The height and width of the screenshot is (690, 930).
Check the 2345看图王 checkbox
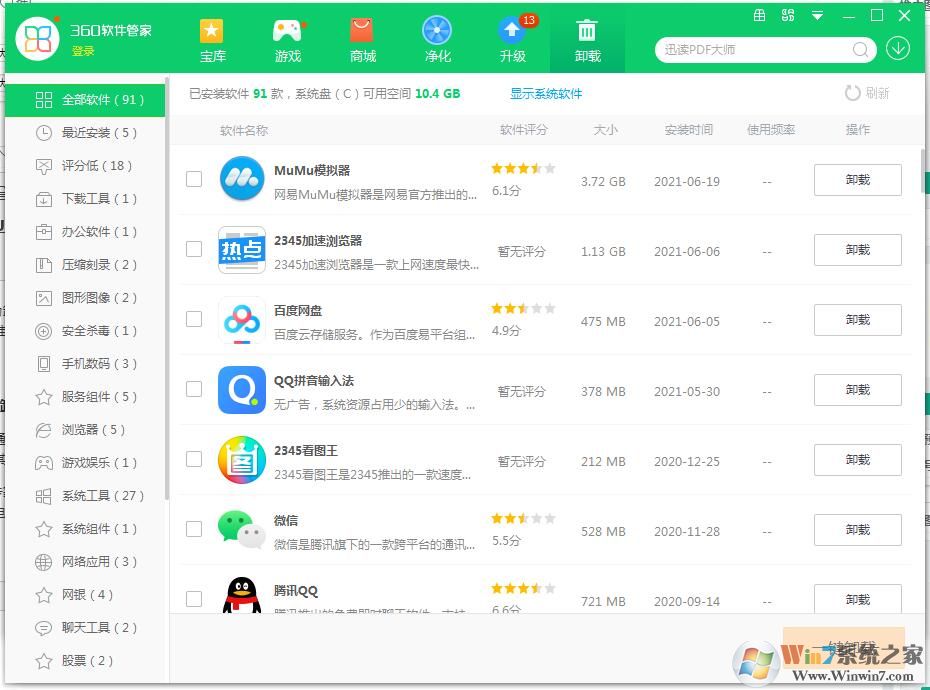194,459
